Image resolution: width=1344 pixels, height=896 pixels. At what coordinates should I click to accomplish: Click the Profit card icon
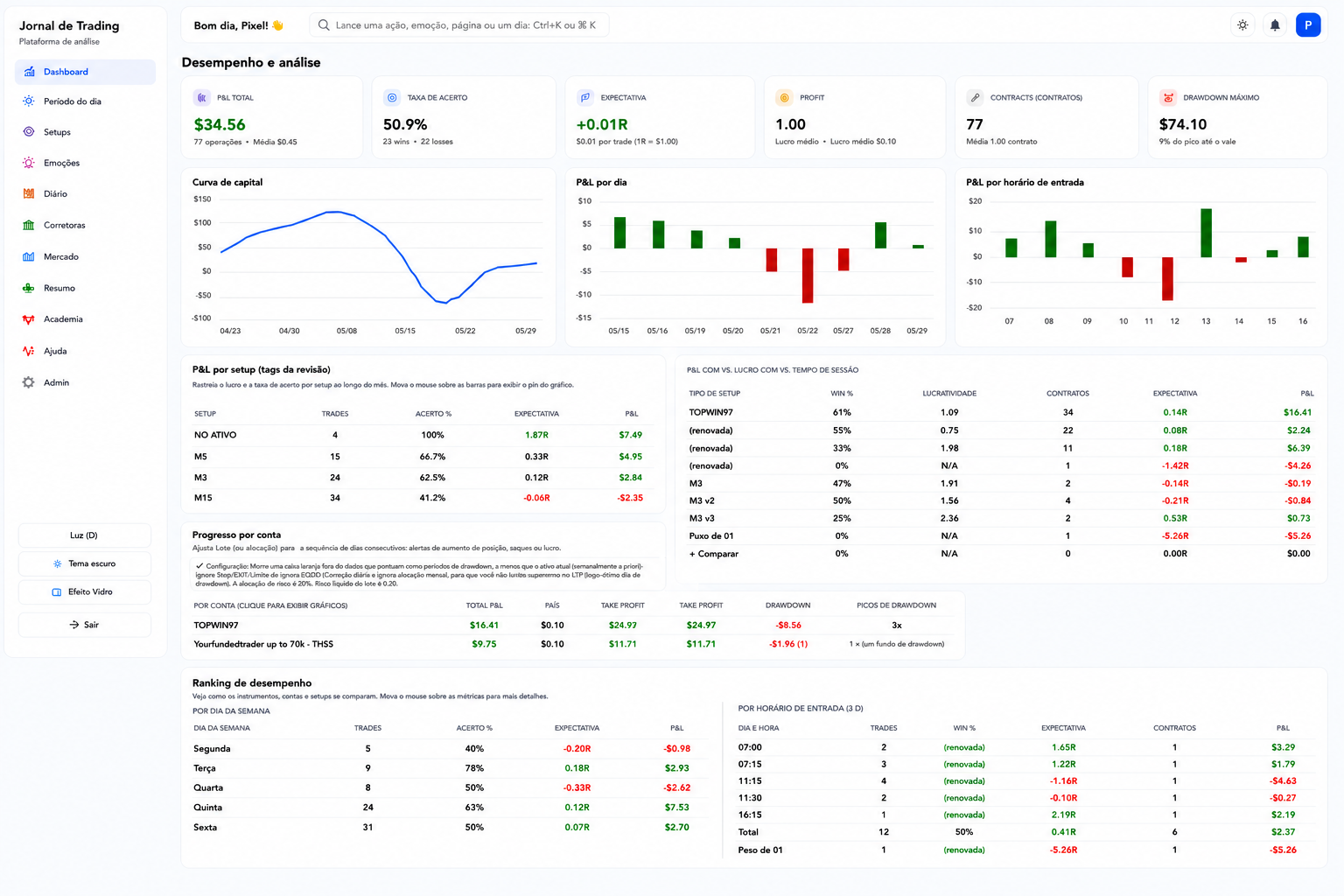coord(784,98)
